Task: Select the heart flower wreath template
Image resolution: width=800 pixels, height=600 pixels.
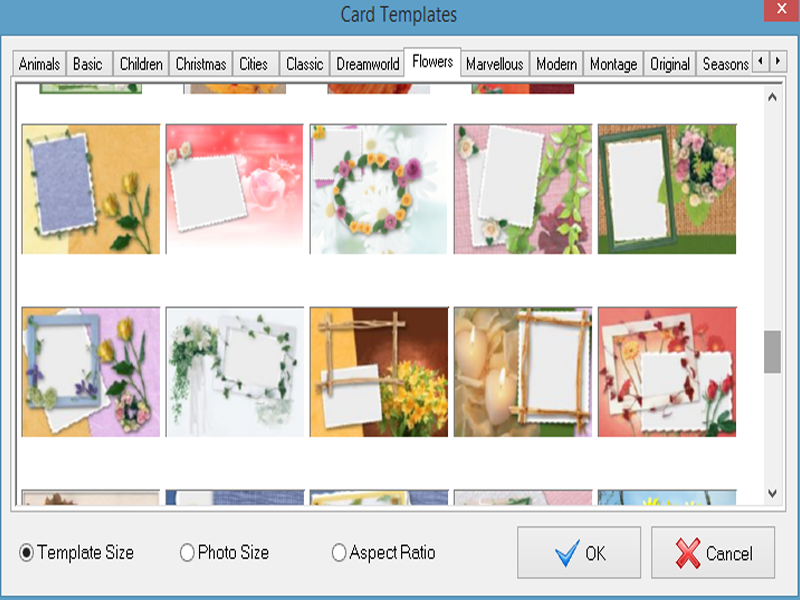Action: (x=379, y=189)
